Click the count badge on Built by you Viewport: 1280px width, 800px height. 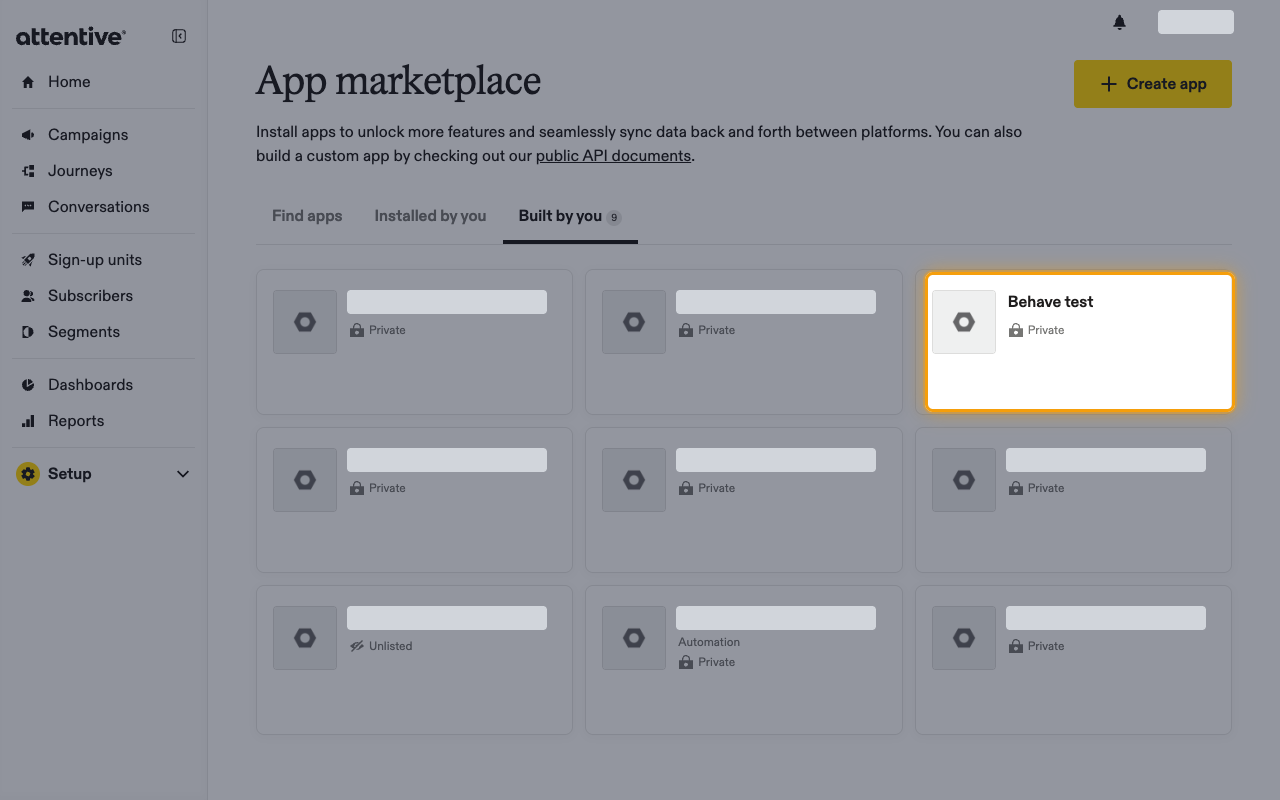[614, 217]
